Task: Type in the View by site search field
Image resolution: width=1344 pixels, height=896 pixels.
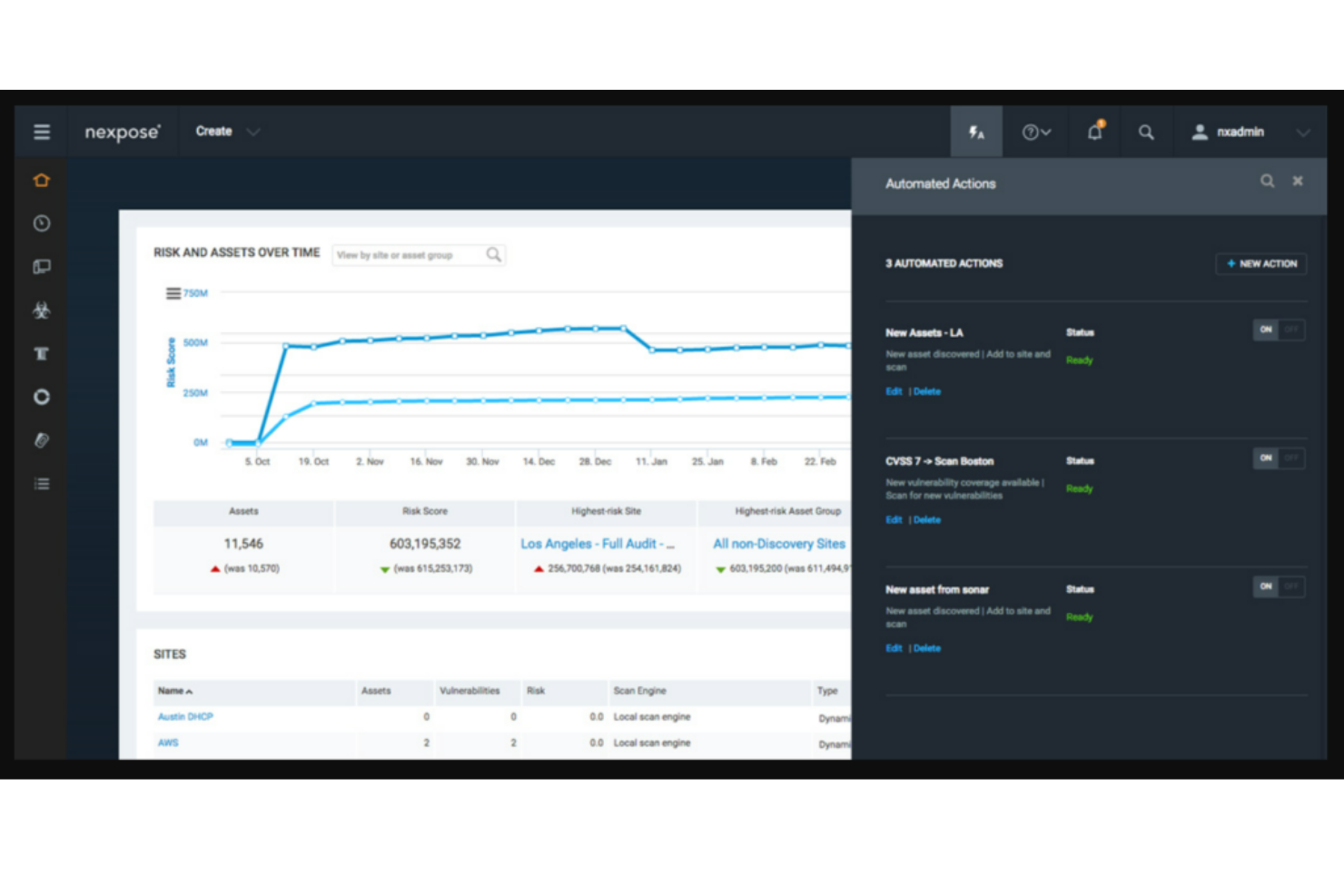Action: click(x=409, y=254)
